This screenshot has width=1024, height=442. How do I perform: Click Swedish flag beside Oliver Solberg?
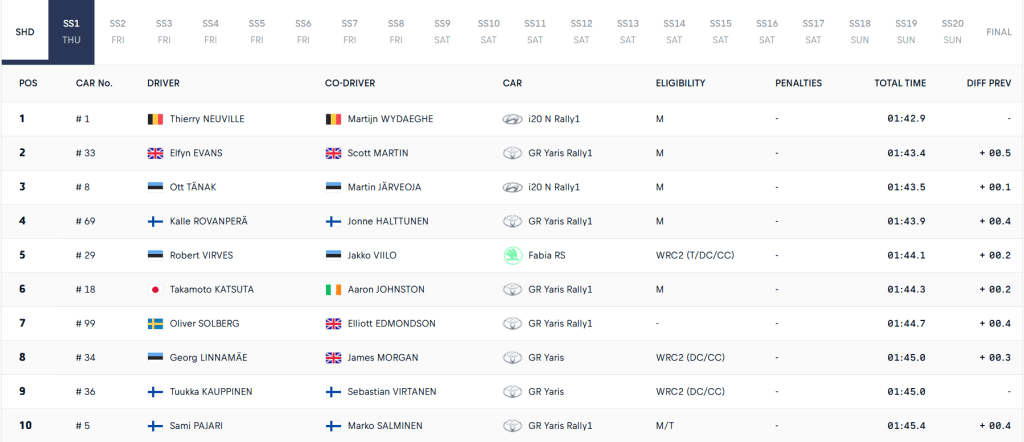(155, 323)
